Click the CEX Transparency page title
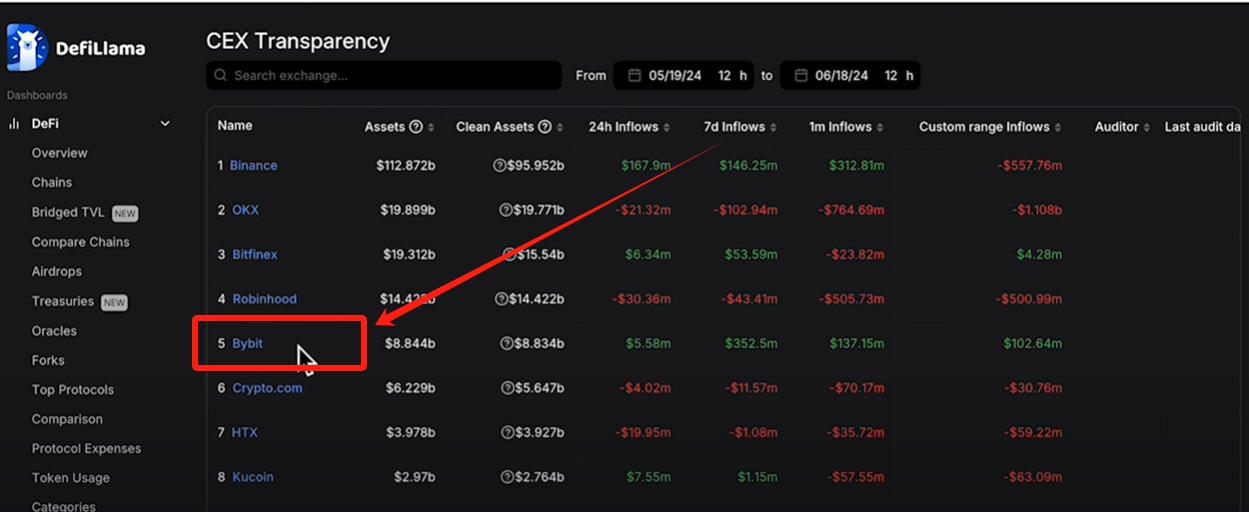The width and height of the screenshot is (1249, 512). (x=298, y=41)
